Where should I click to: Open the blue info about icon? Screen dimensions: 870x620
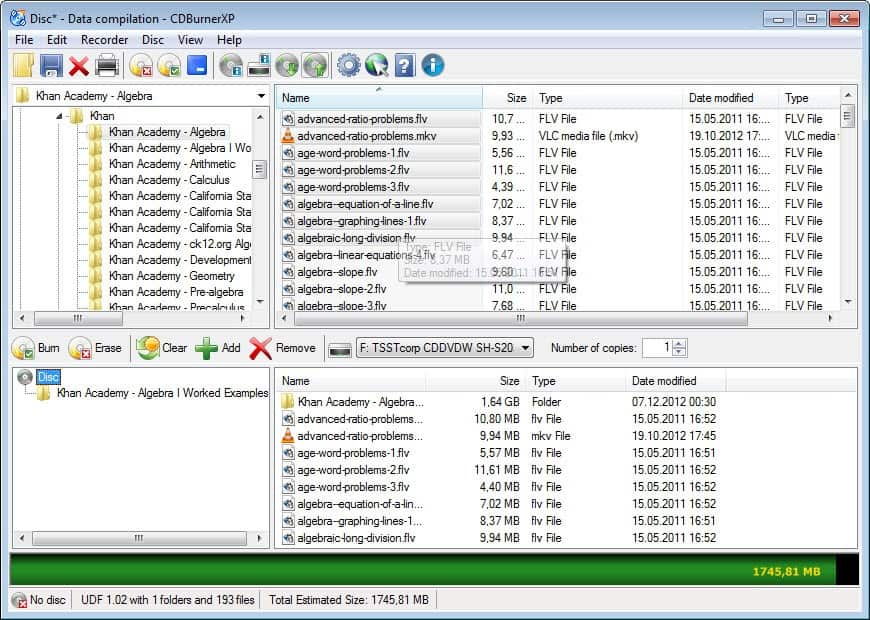[433, 65]
